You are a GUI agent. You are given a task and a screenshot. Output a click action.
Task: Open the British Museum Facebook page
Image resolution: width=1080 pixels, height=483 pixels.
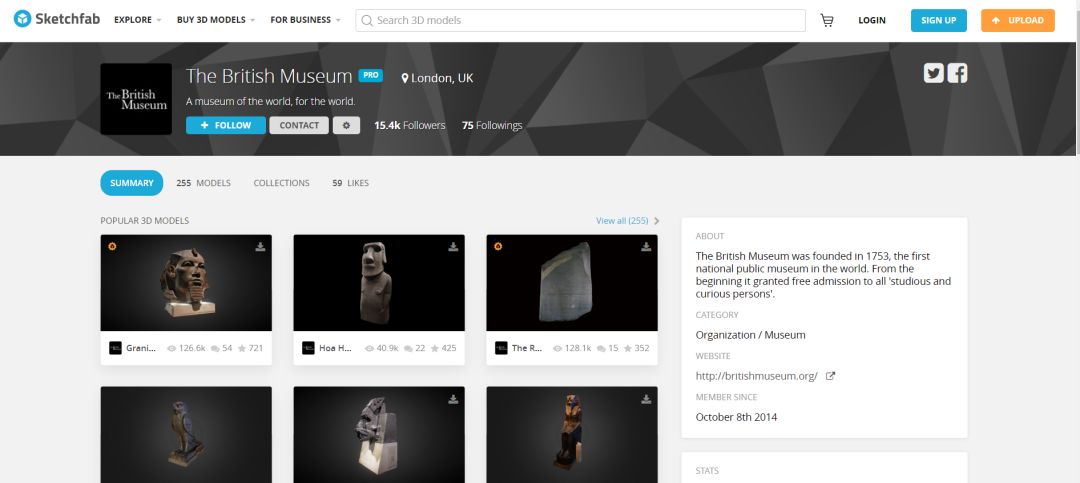click(957, 73)
